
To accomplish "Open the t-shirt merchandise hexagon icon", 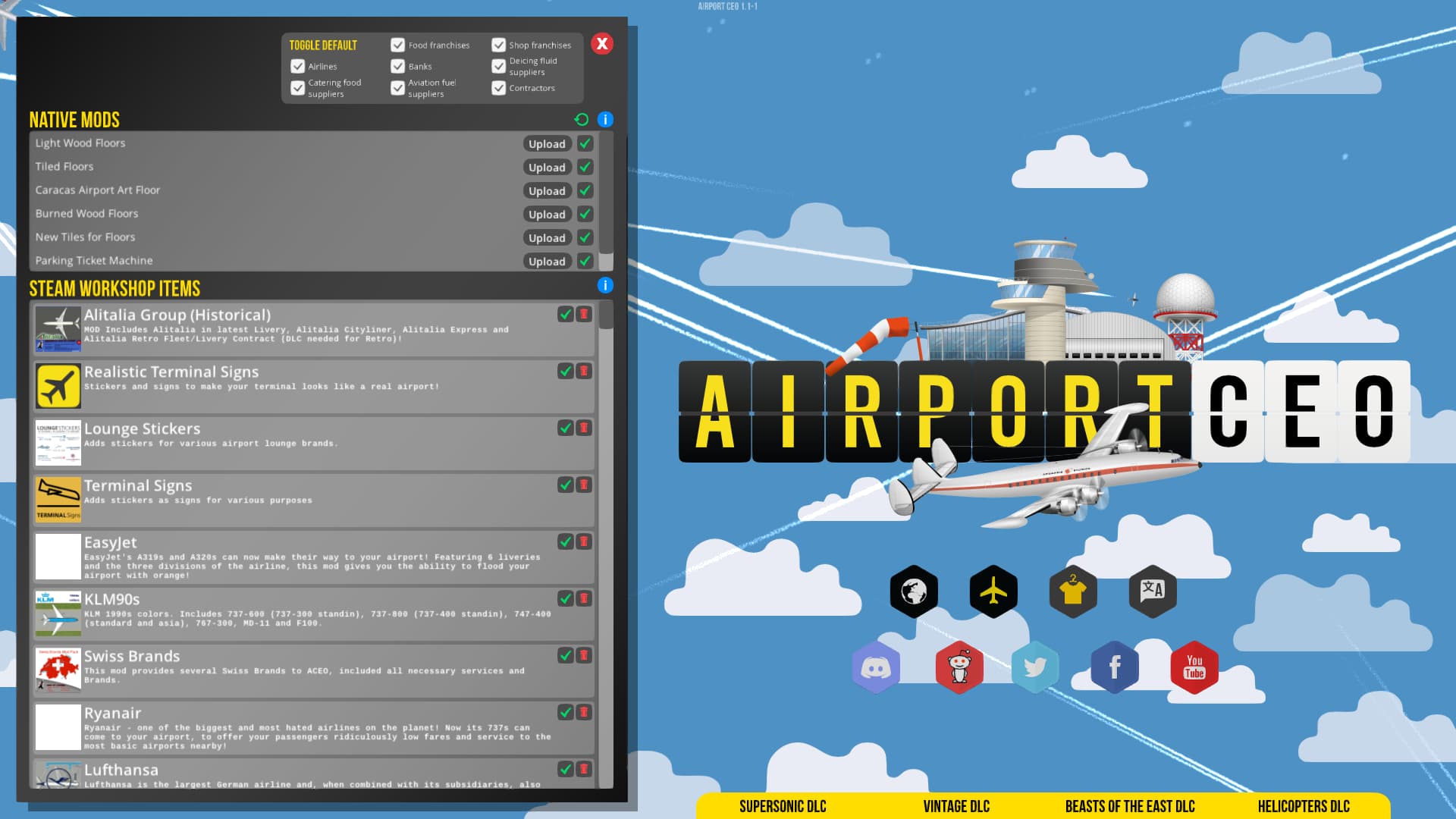I will coord(1073,591).
